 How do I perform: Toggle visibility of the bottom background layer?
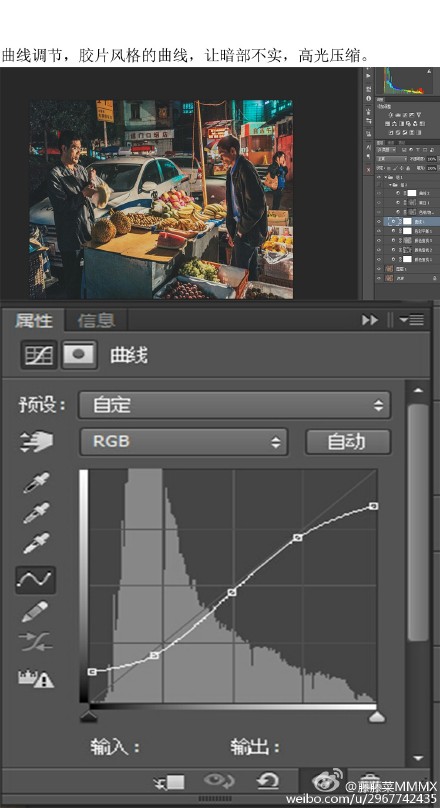click(379, 278)
